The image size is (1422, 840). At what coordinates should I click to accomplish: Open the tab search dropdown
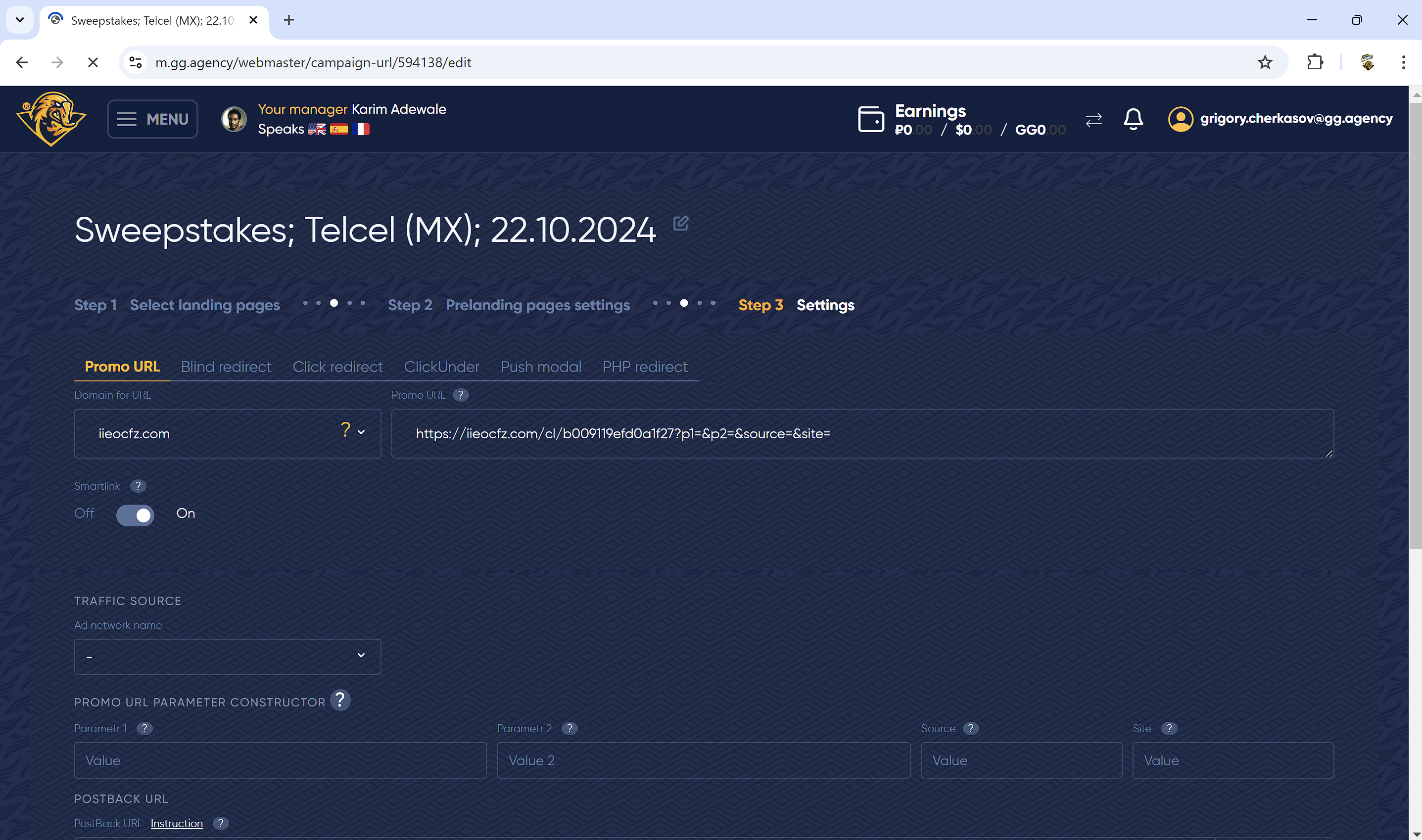[20, 20]
